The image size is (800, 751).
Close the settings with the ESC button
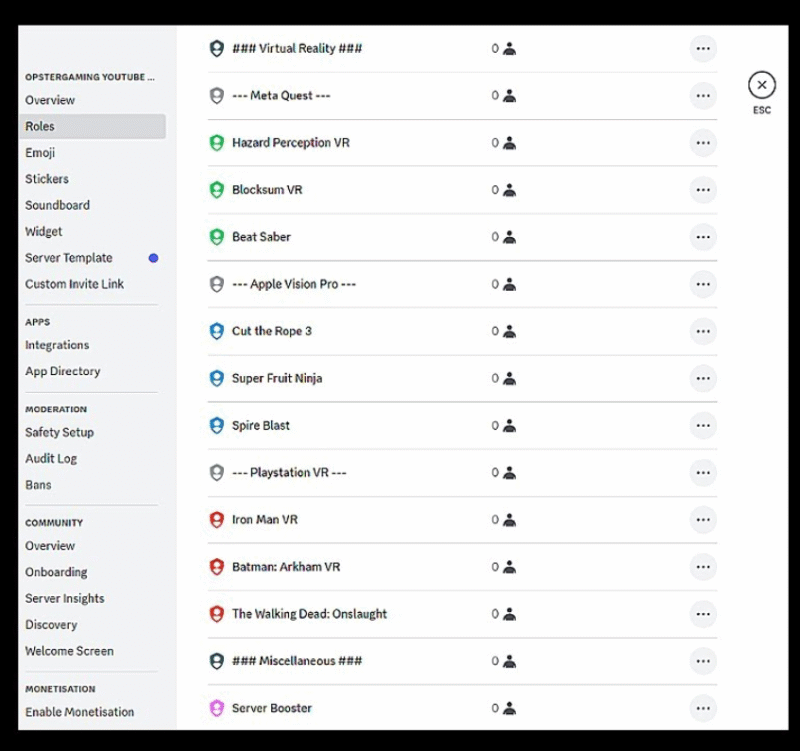click(x=762, y=85)
